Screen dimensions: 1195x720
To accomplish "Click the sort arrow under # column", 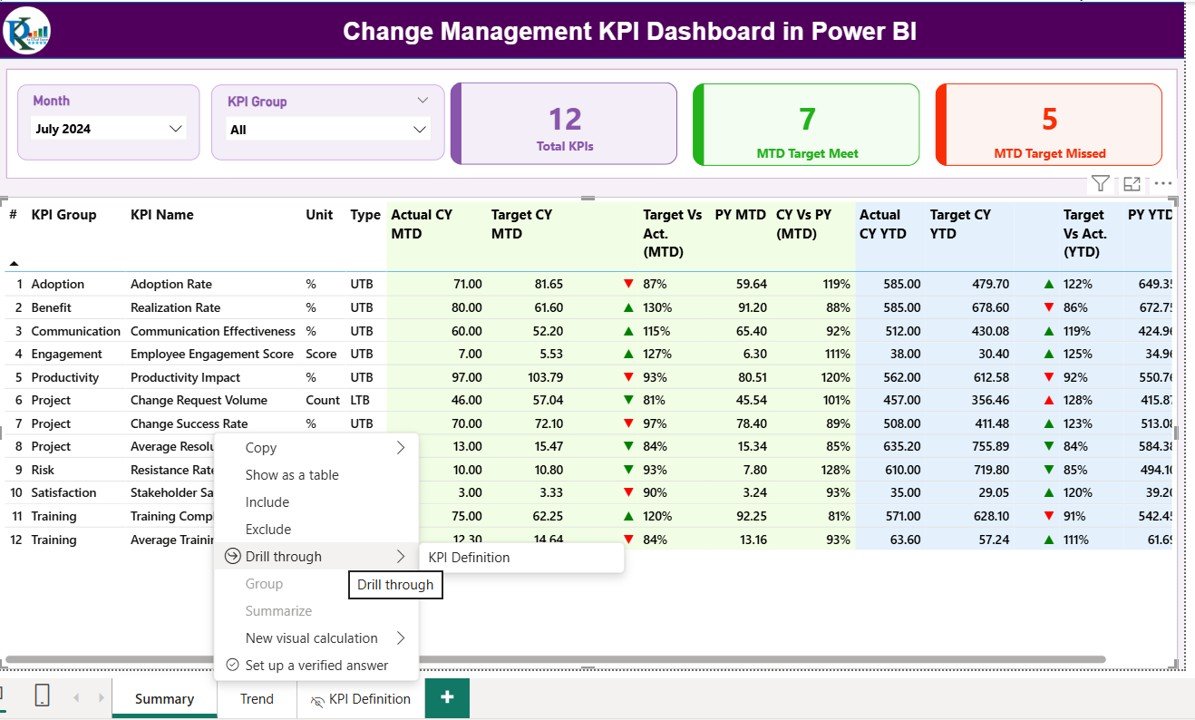I will tap(14, 263).
